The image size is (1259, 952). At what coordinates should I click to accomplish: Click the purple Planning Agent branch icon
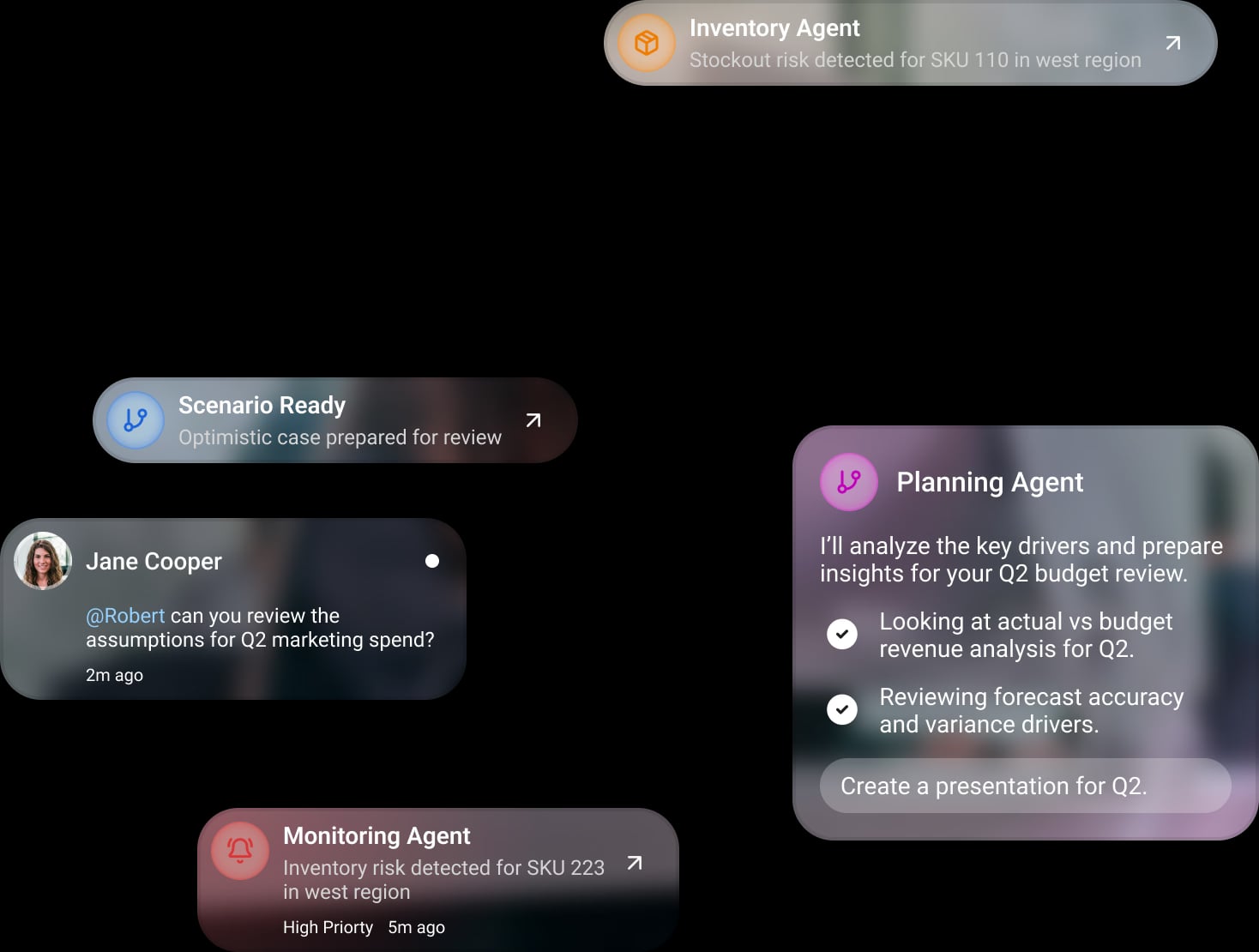849,482
